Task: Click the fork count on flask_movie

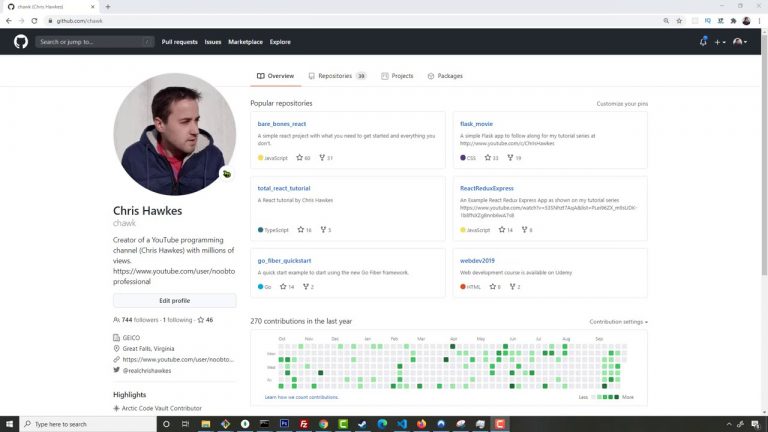Action: click(514, 158)
